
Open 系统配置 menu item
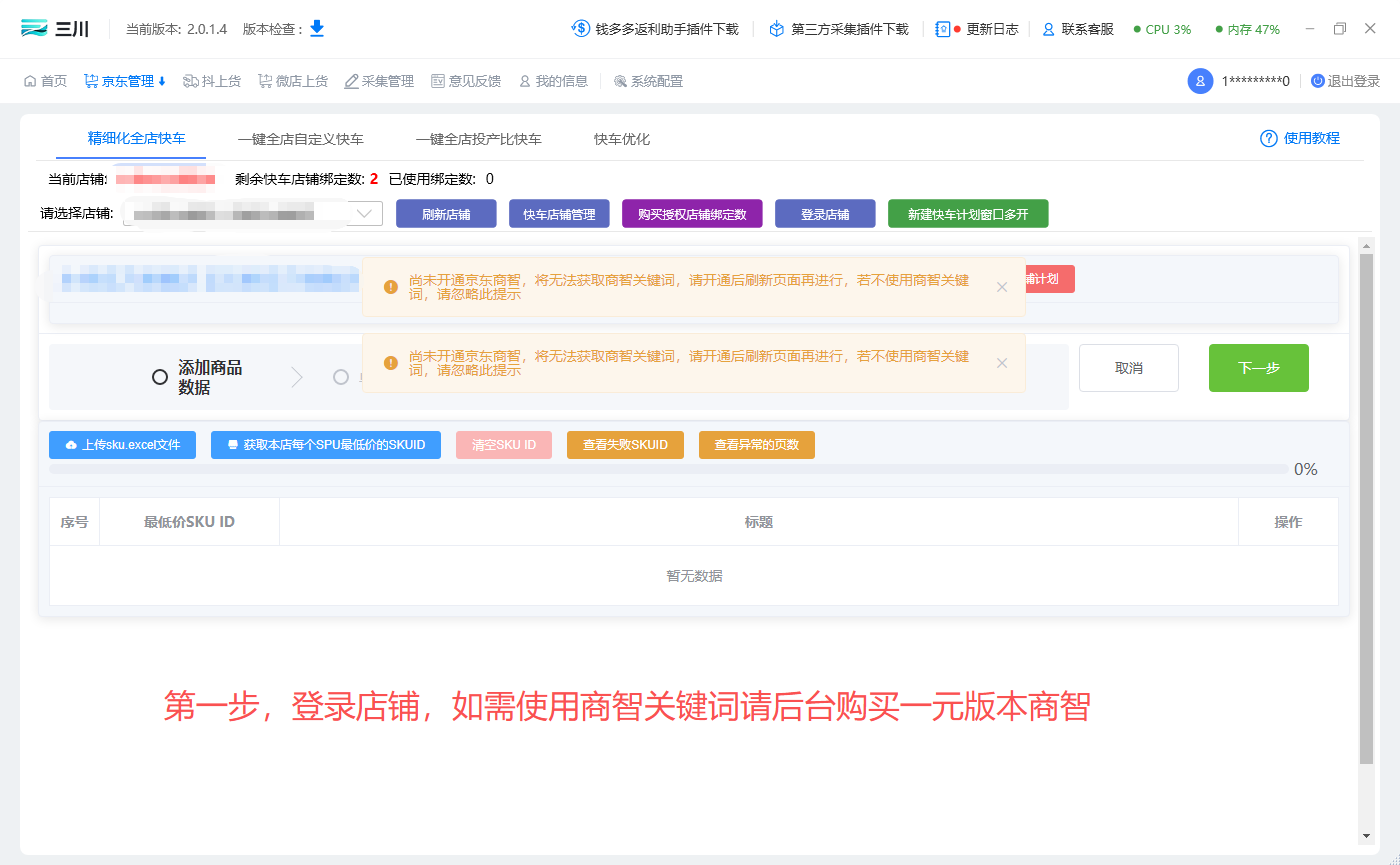(649, 81)
